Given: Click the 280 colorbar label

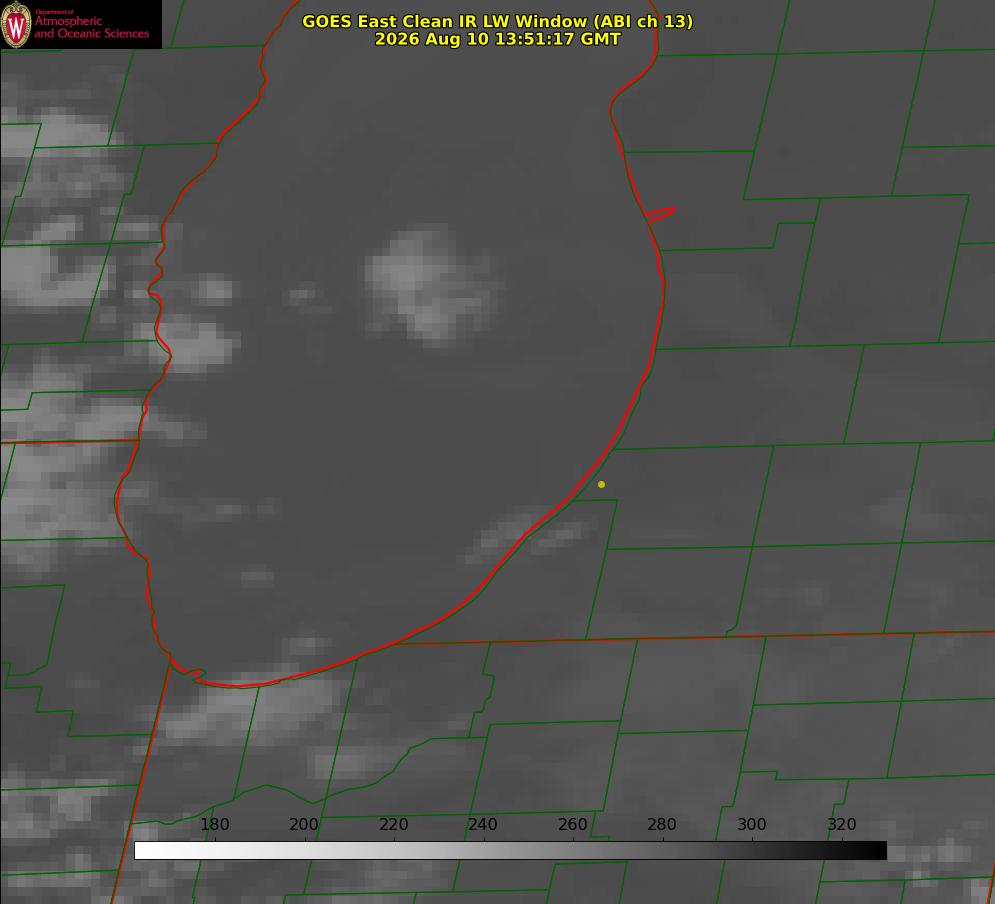Looking at the screenshot, I should (x=662, y=824).
